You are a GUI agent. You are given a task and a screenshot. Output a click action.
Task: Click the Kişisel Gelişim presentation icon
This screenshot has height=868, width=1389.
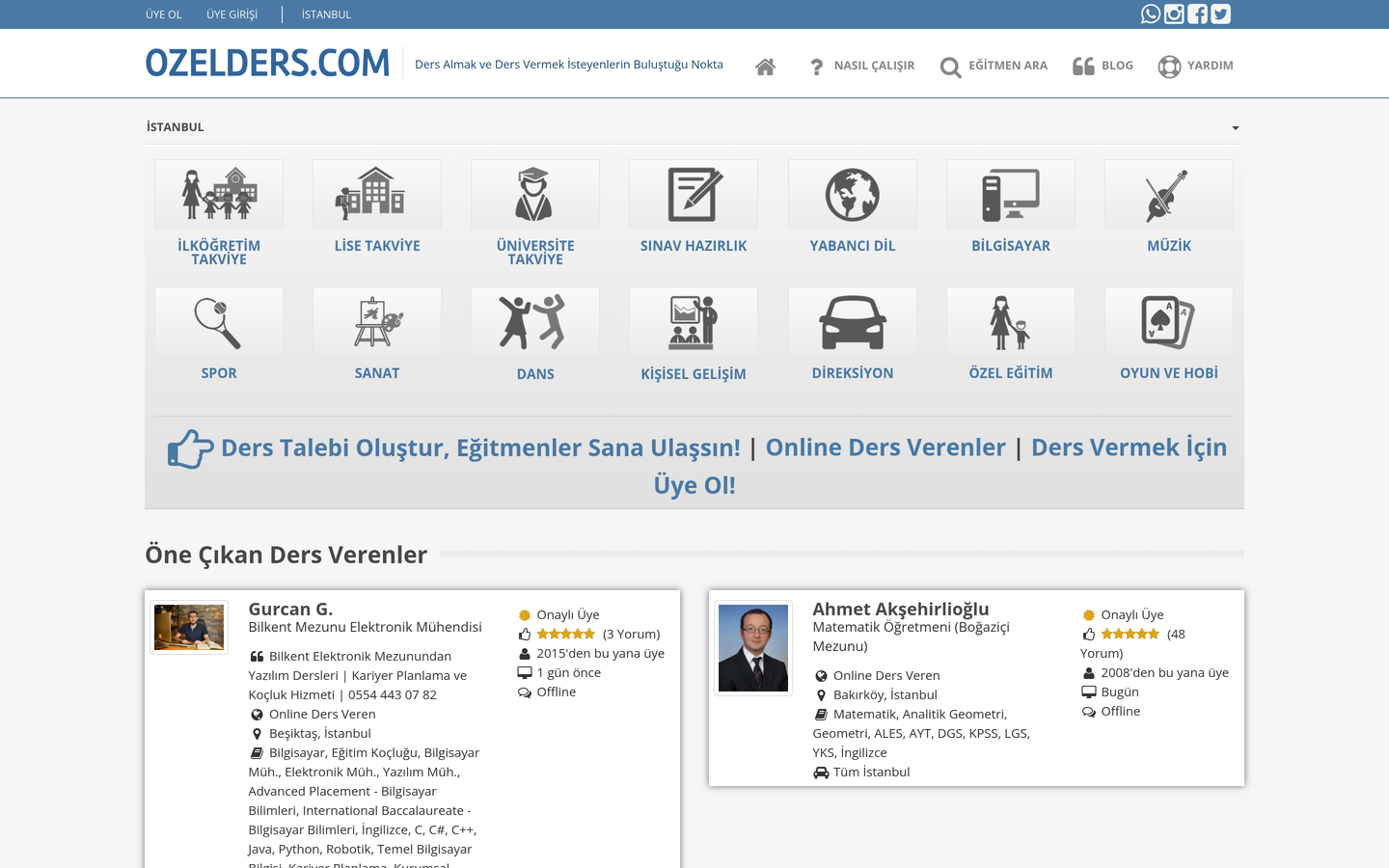694,322
